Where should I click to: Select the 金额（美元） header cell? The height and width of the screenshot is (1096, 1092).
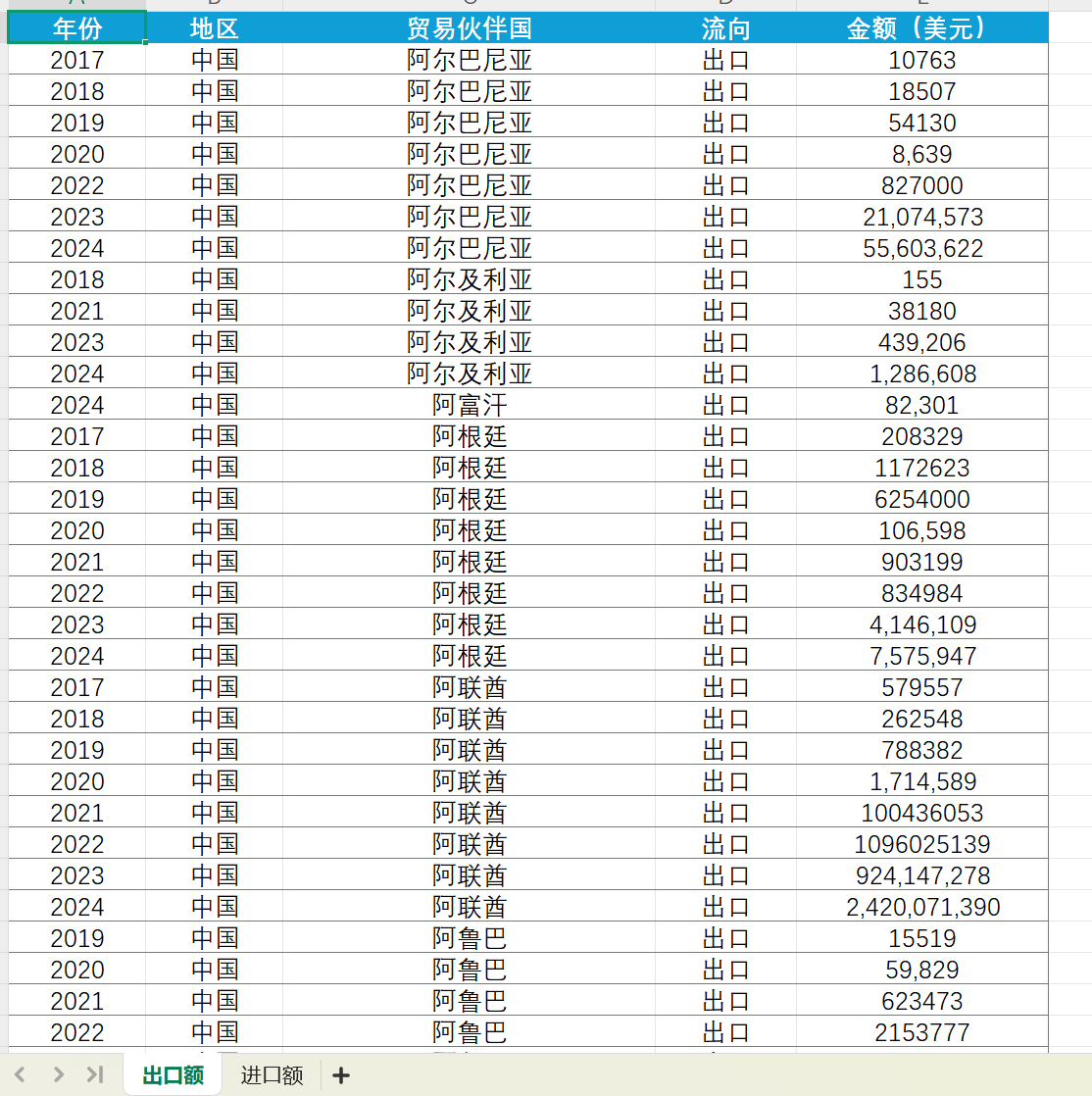[x=921, y=28]
